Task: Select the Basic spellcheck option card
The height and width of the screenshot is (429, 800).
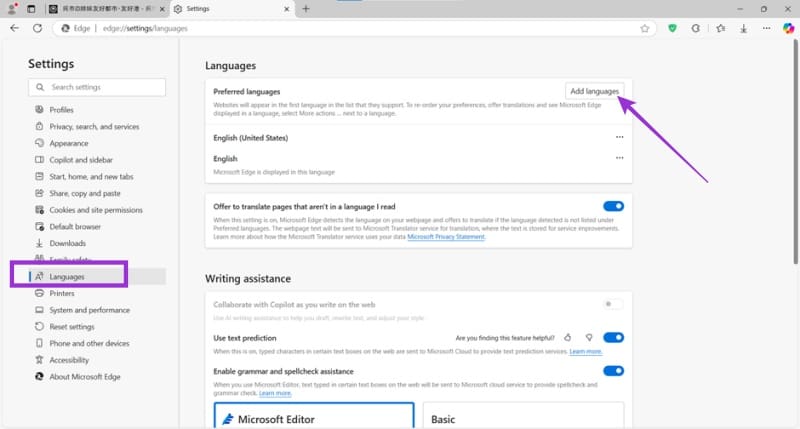Action: coord(523,416)
